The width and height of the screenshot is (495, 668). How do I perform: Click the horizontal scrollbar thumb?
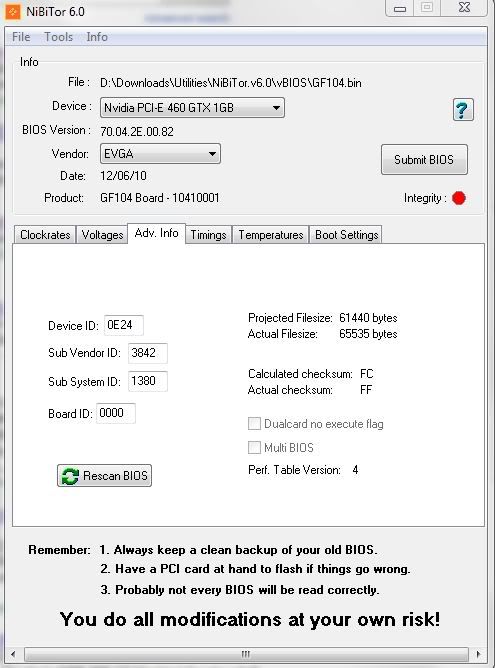(x=246, y=654)
